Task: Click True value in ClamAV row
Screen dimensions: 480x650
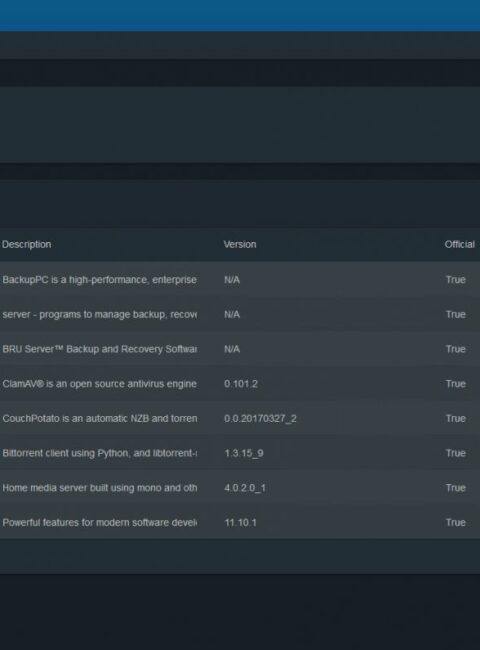Action: coord(456,384)
